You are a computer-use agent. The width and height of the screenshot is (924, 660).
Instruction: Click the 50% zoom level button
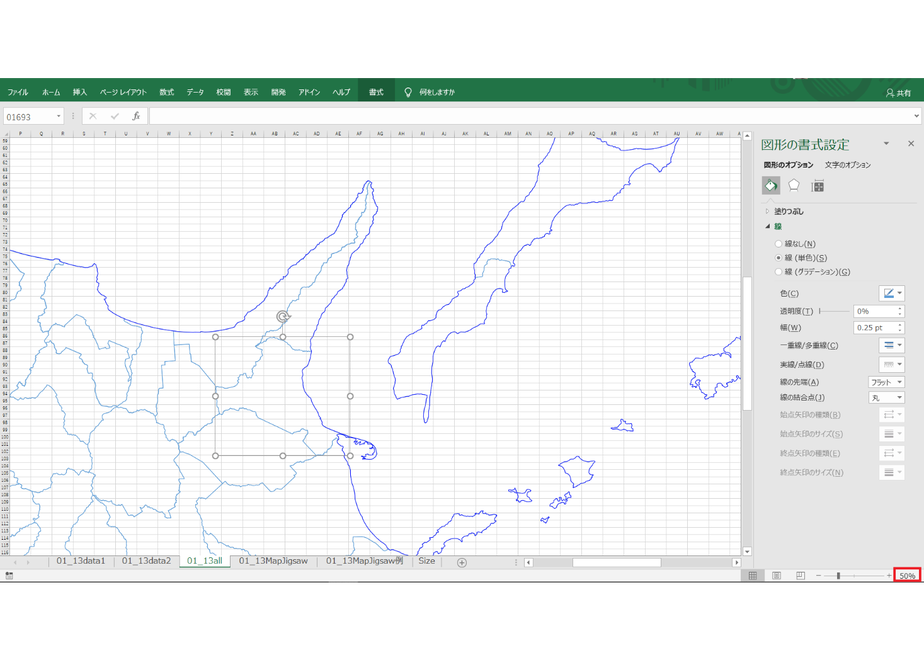click(907, 575)
